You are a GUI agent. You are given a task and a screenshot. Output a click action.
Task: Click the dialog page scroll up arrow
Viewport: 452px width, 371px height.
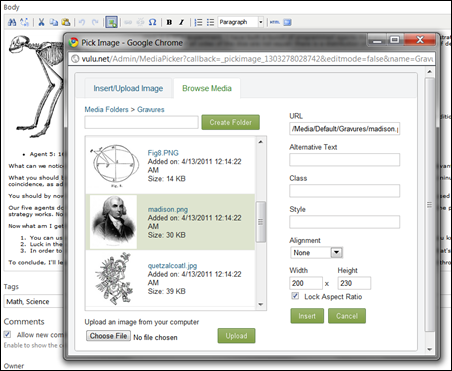tap(430, 71)
